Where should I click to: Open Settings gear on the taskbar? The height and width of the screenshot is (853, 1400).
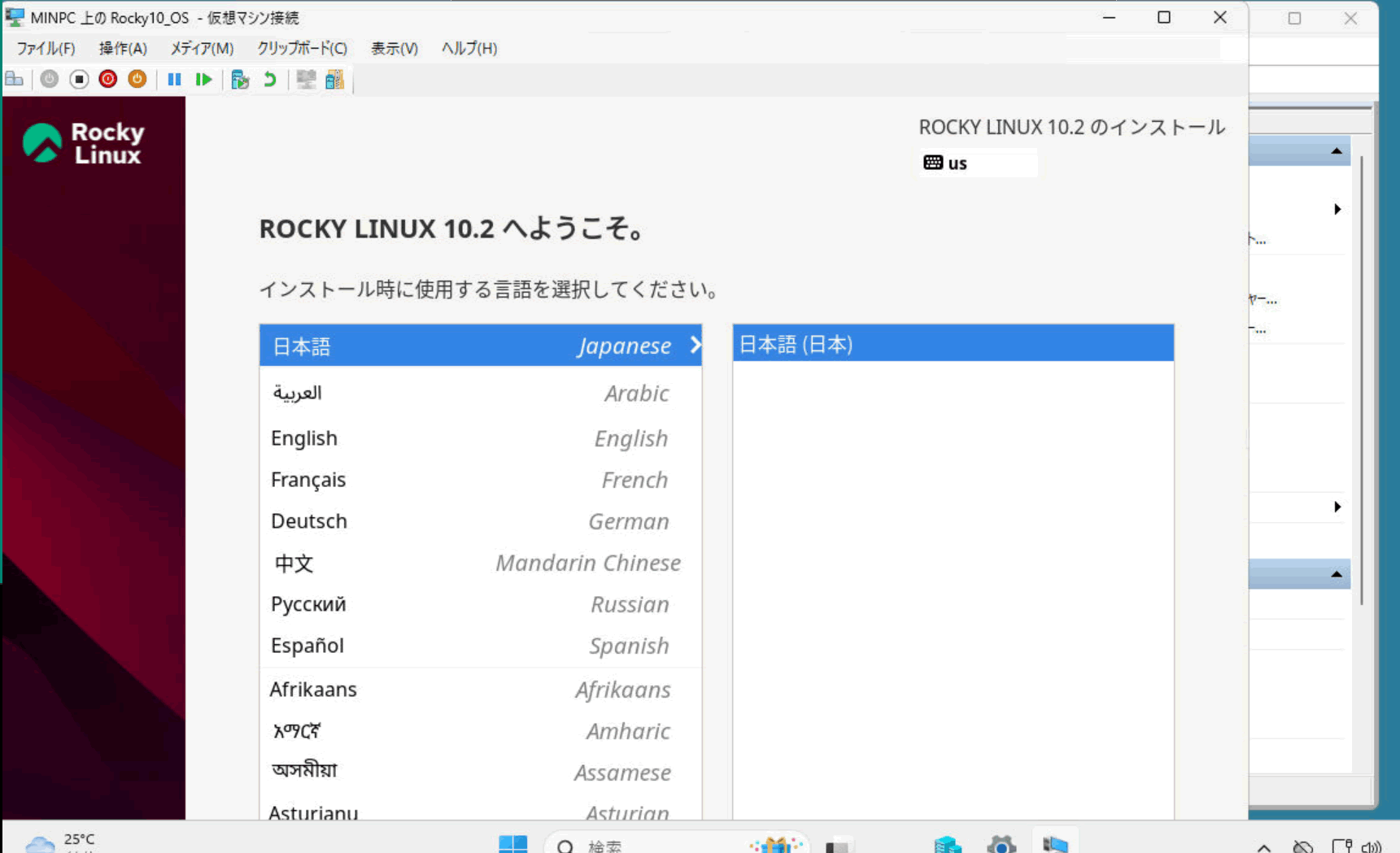(x=1001, y=845)
